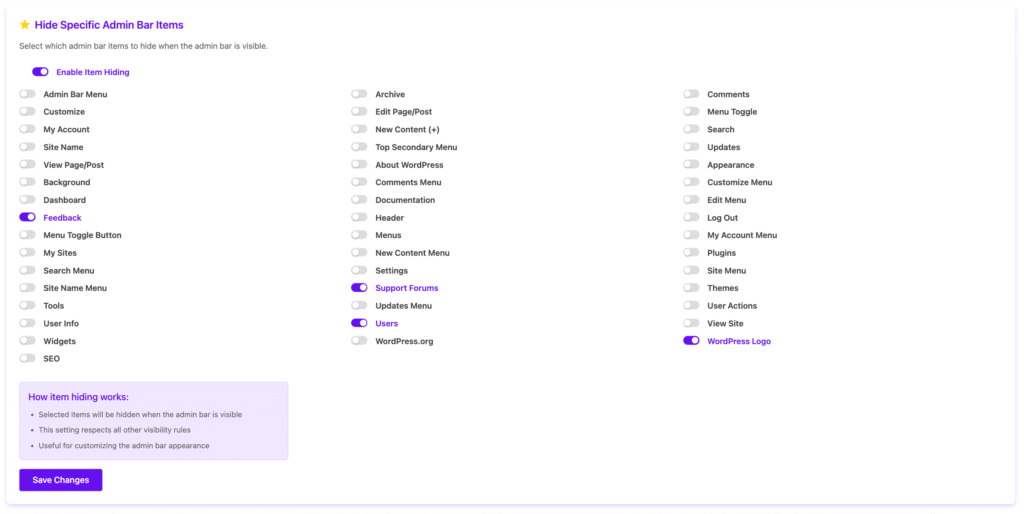Toggle the Appearance switch
The height and width of the screenshot is (514, 1024).
(x=692, y=165)
